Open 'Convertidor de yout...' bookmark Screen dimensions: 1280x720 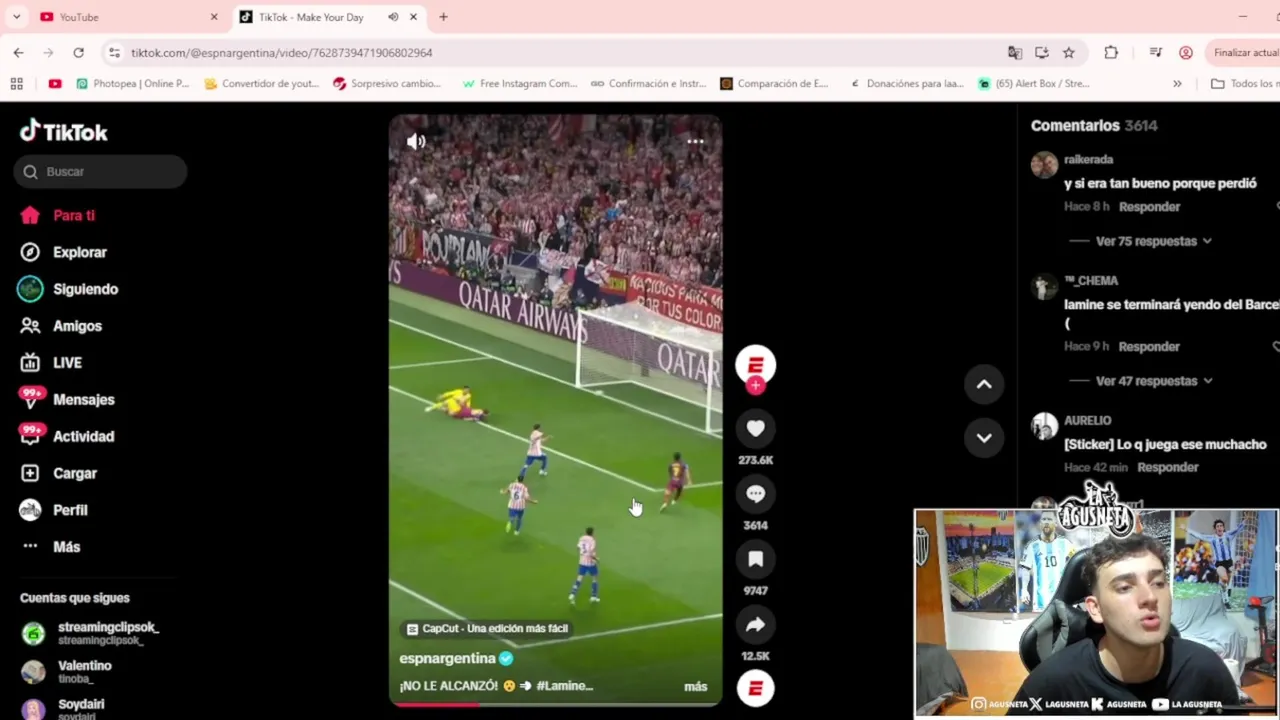tap(261, 84)
